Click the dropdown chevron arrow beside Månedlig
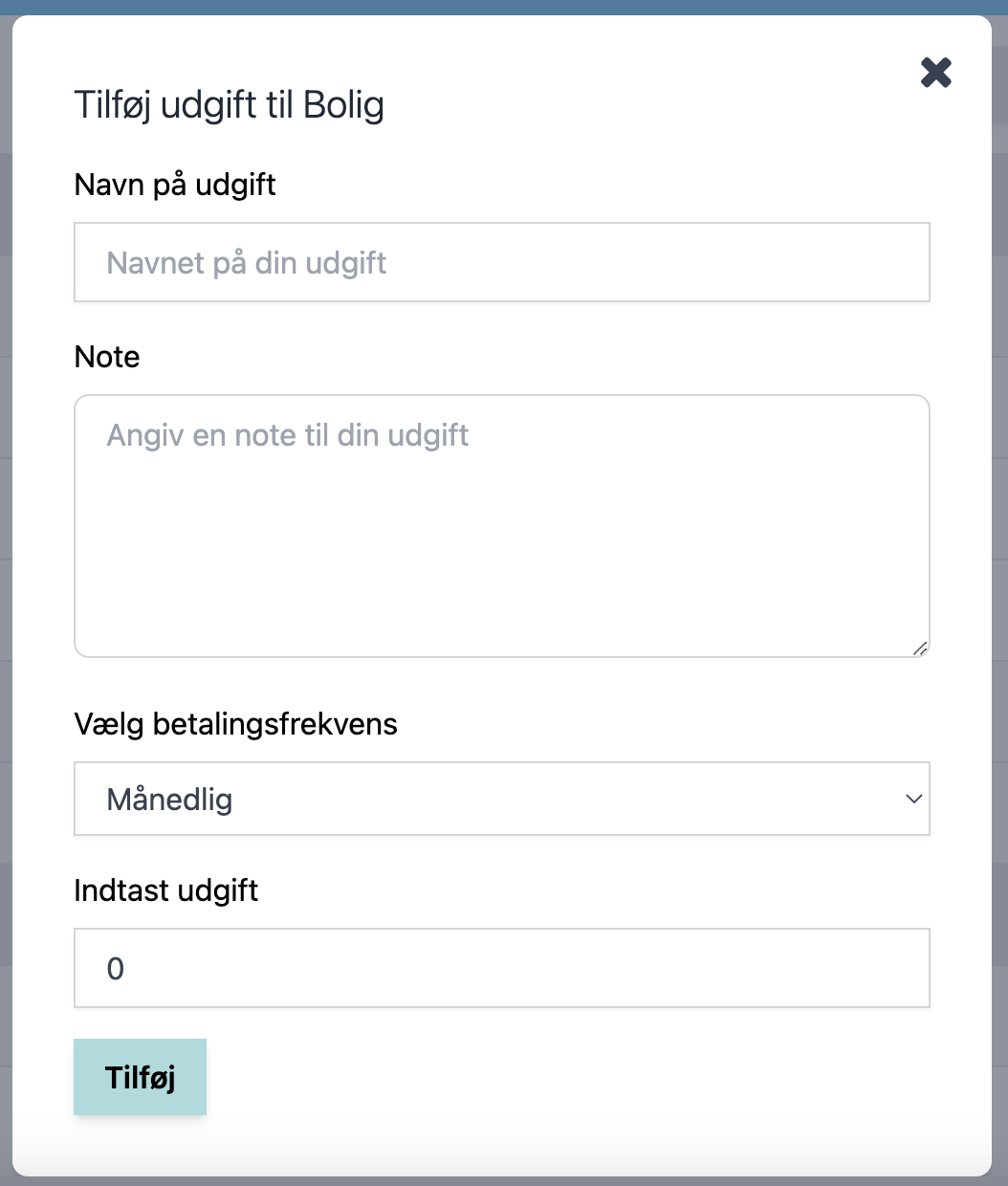The width and height of the screenshot is (1008, 1186). click(x=913, y=799)
